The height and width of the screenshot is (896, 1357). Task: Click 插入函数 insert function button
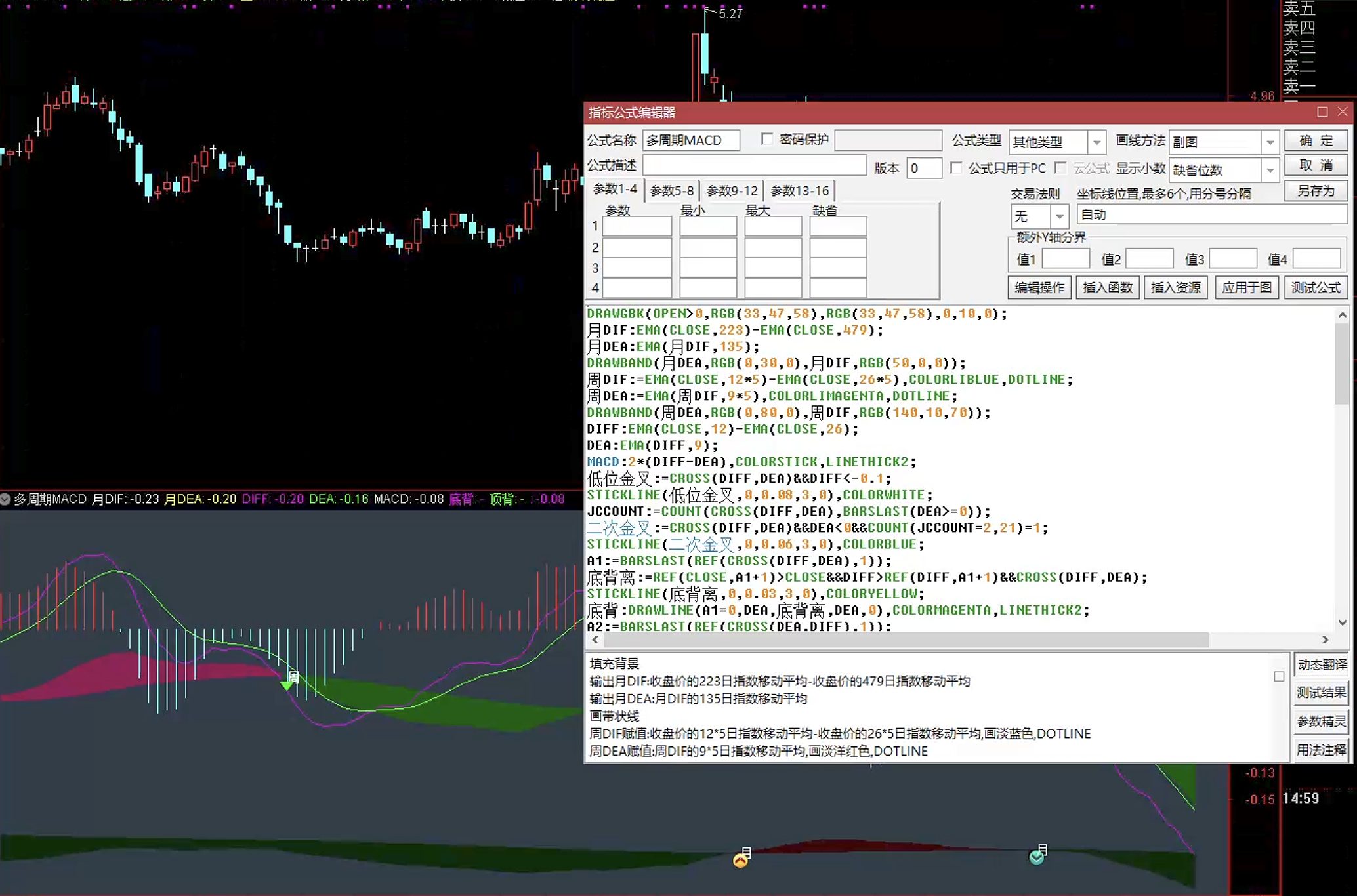[1108, 287]
